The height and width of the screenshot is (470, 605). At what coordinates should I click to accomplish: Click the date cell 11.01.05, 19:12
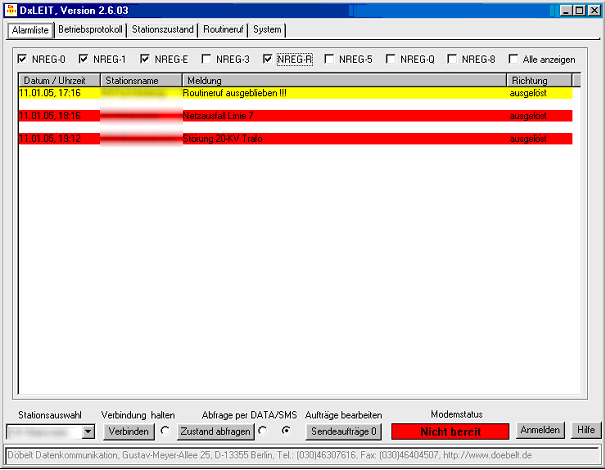point(50,139)
